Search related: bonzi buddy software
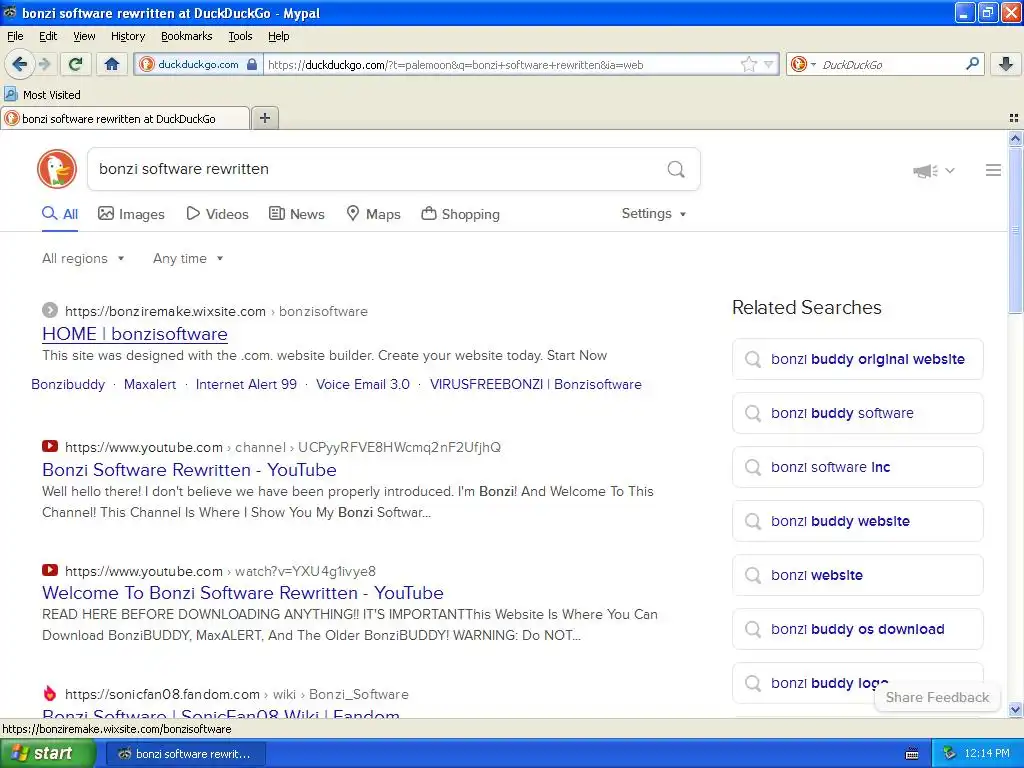 857,413
